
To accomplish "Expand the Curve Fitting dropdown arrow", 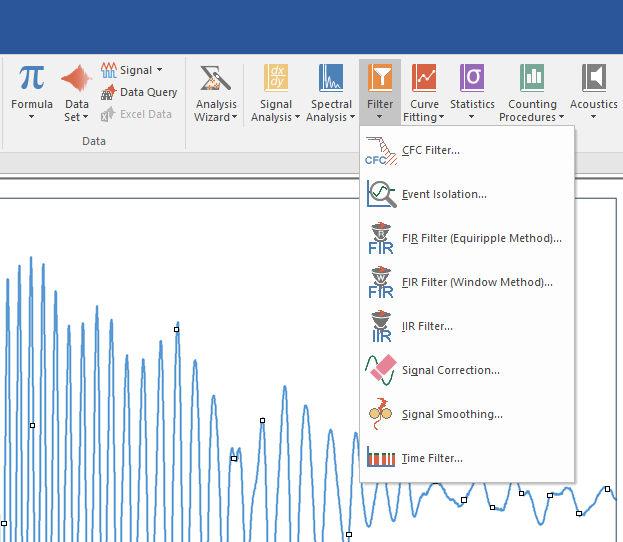I will coord(441,117).
